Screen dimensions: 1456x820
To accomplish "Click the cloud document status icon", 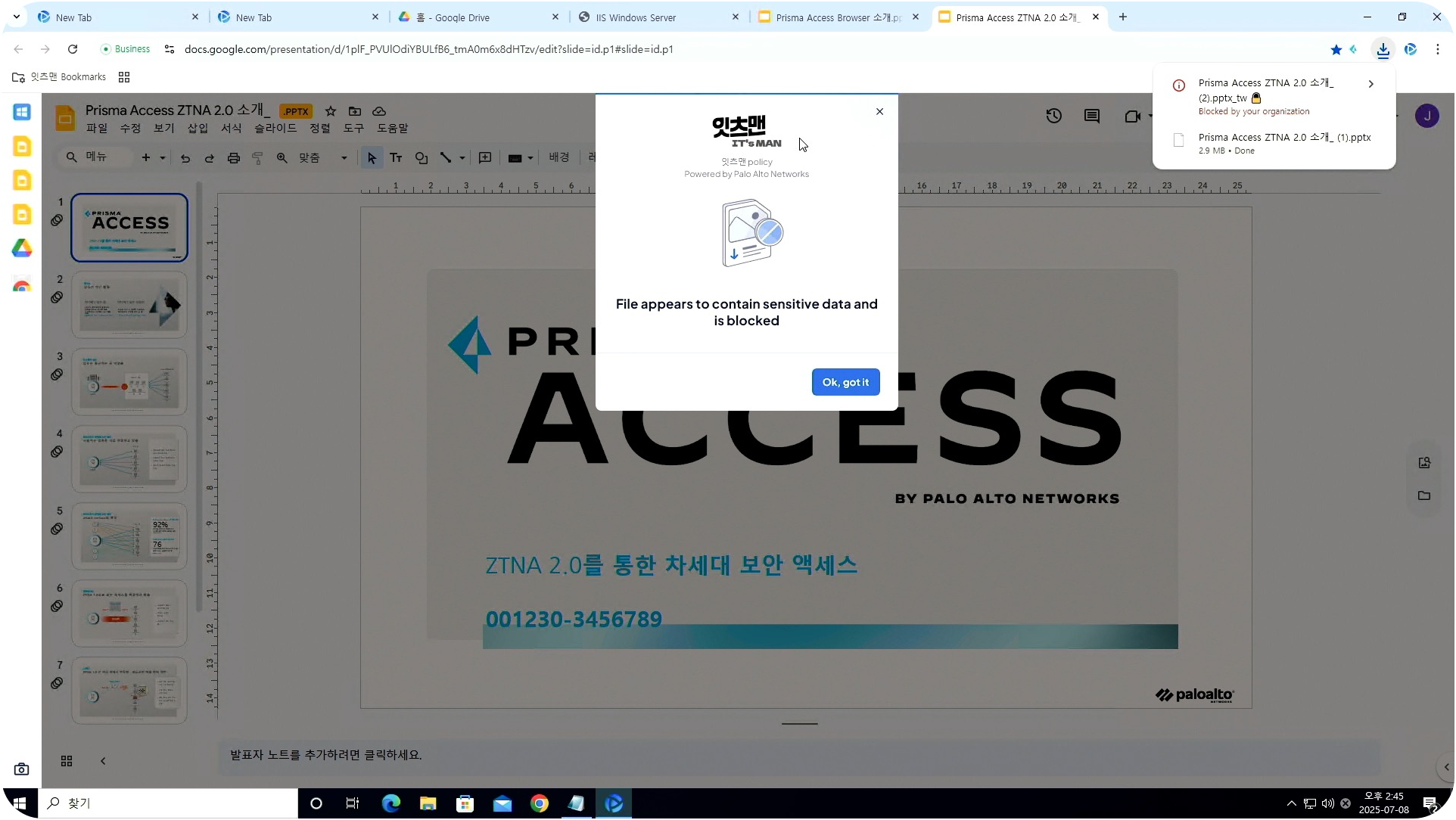I will tap(379, 111).
